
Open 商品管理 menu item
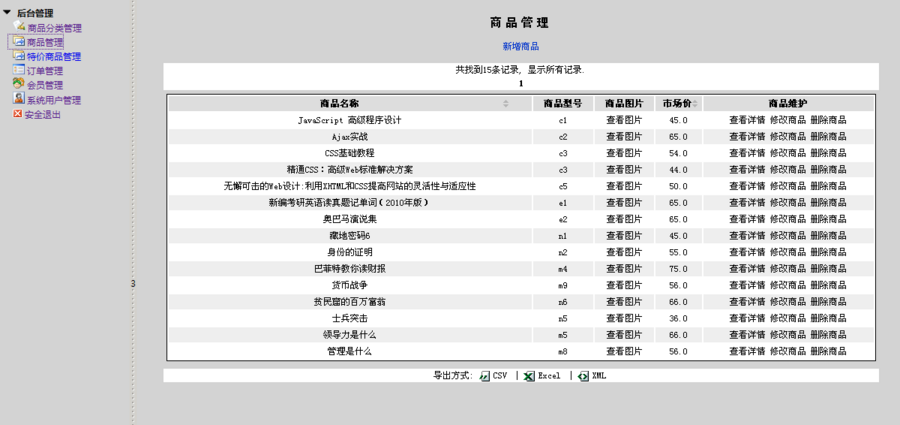click(x=45, y=42)
